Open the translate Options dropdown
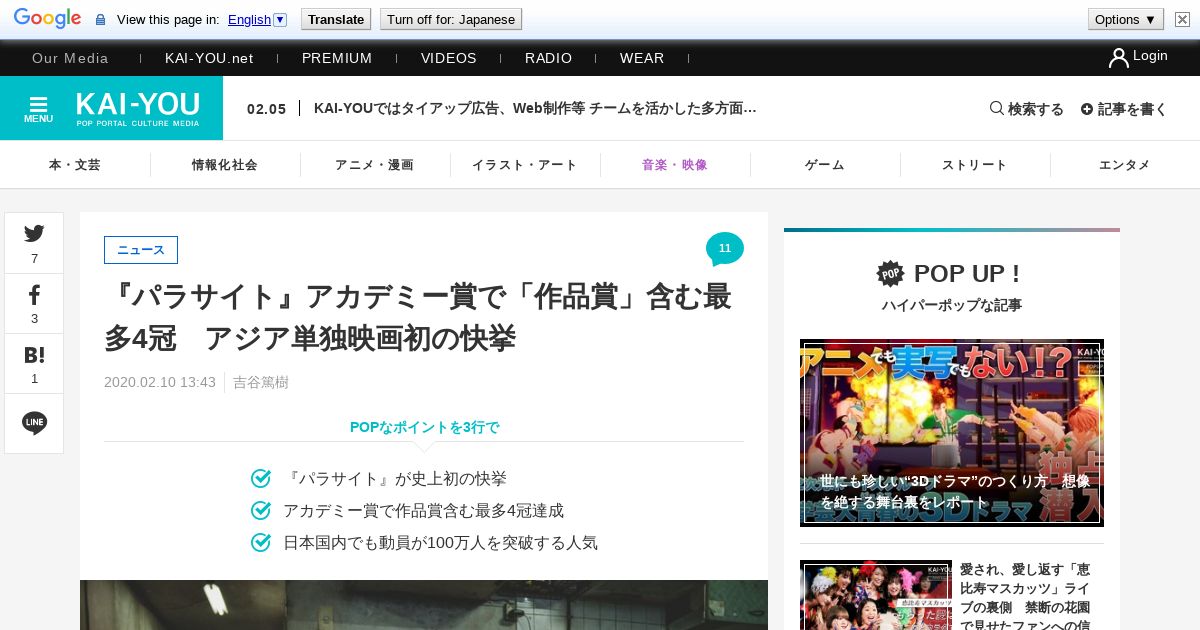The width and height of the screenshot is (1200, 630). click(1126, 19)
